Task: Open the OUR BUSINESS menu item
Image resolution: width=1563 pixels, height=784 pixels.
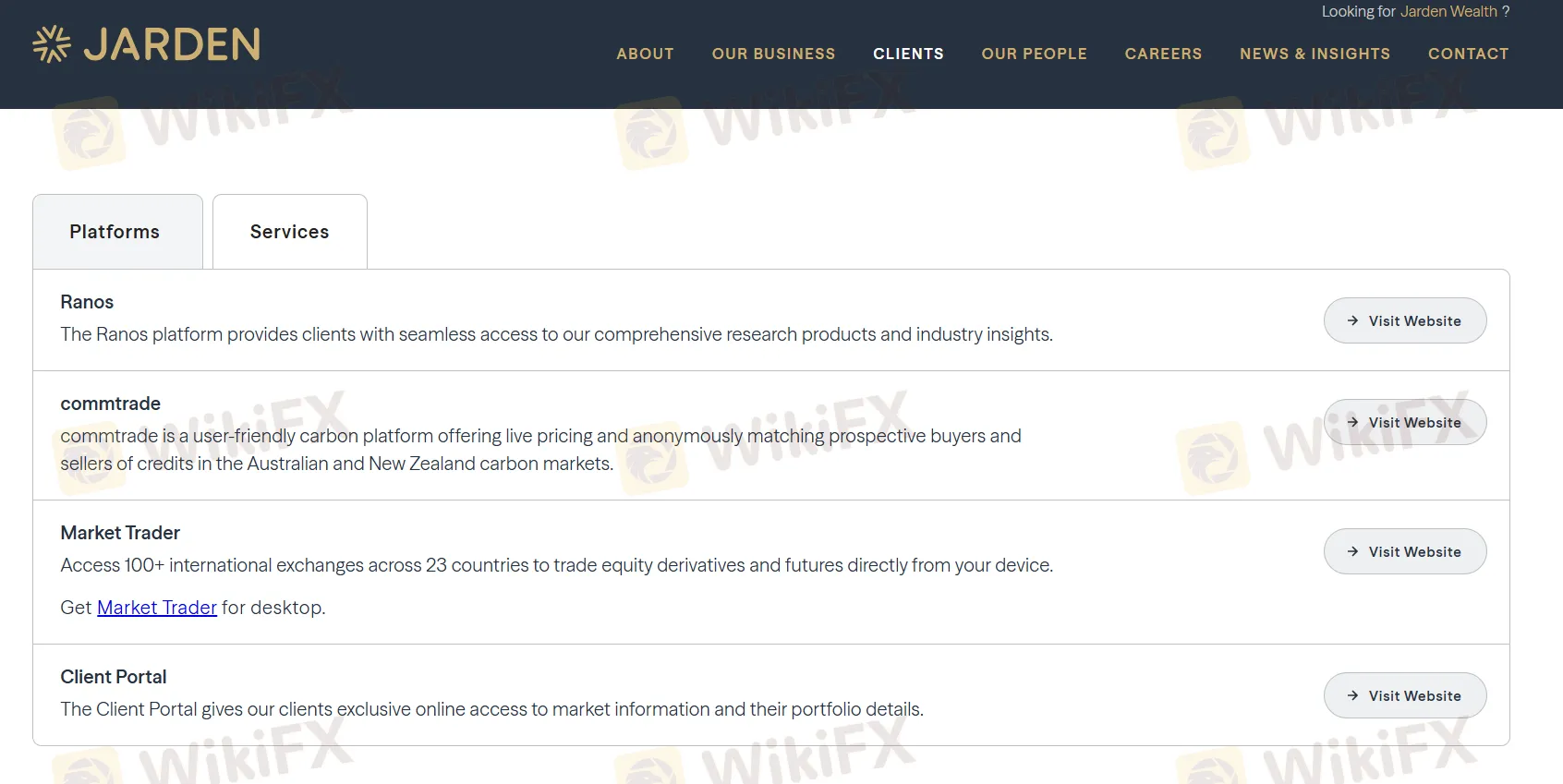Action: tap(773, 54)
